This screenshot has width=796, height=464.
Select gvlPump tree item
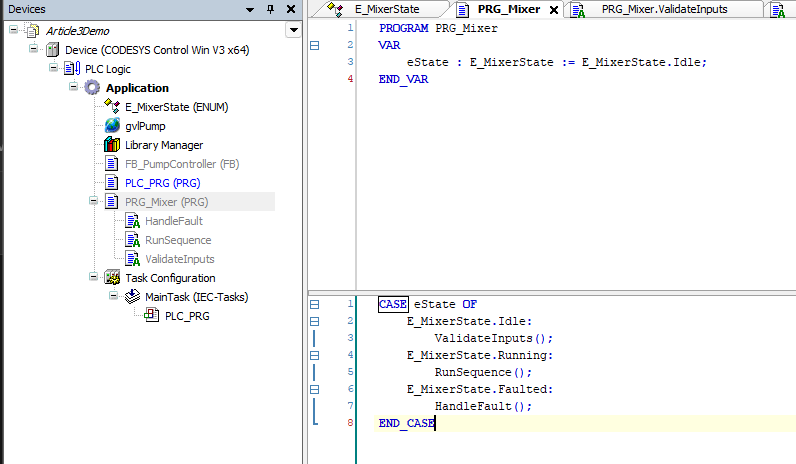(145, 126)
